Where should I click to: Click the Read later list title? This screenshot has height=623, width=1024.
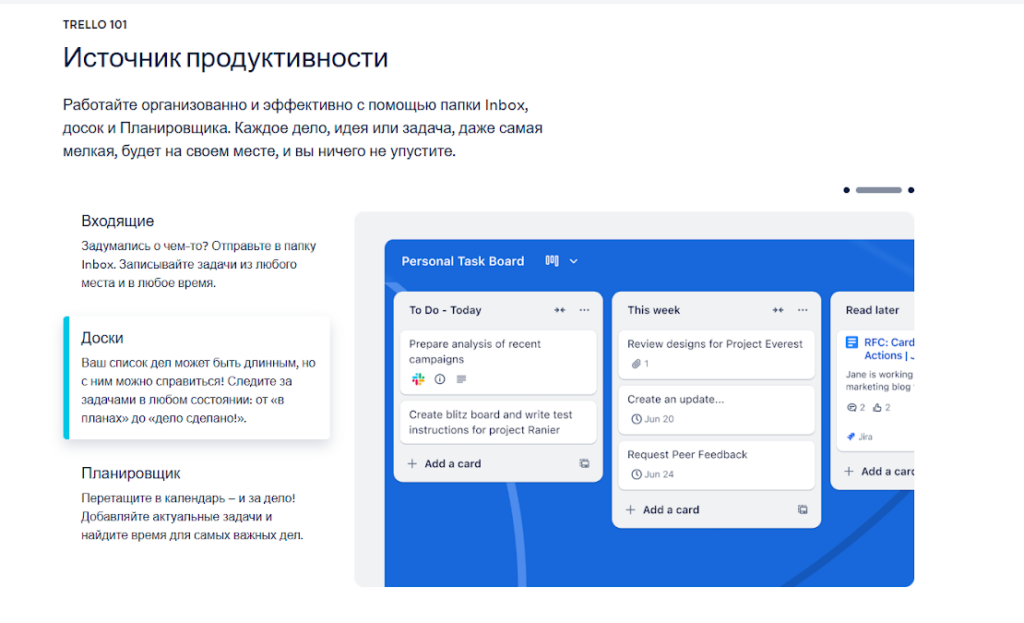point(872,310)
